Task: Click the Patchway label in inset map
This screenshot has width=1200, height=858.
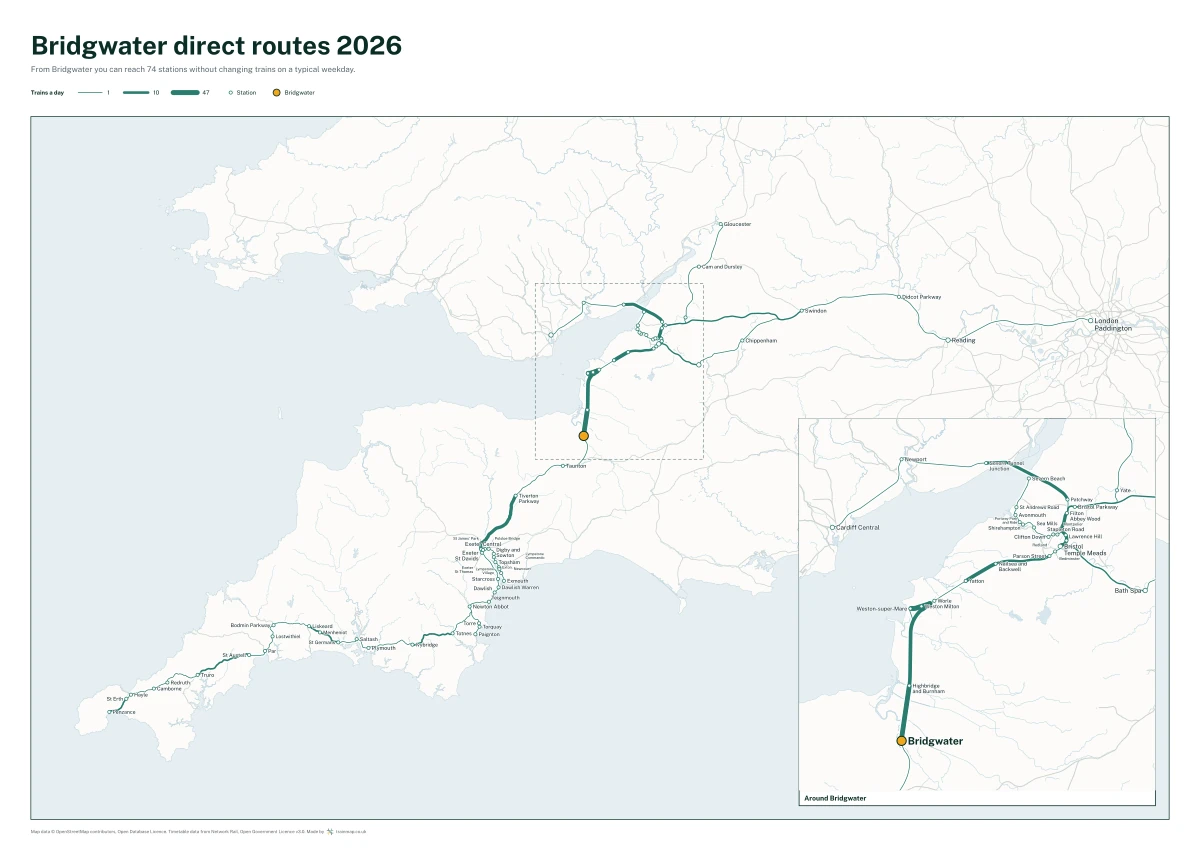Action: coord(1083,499)
